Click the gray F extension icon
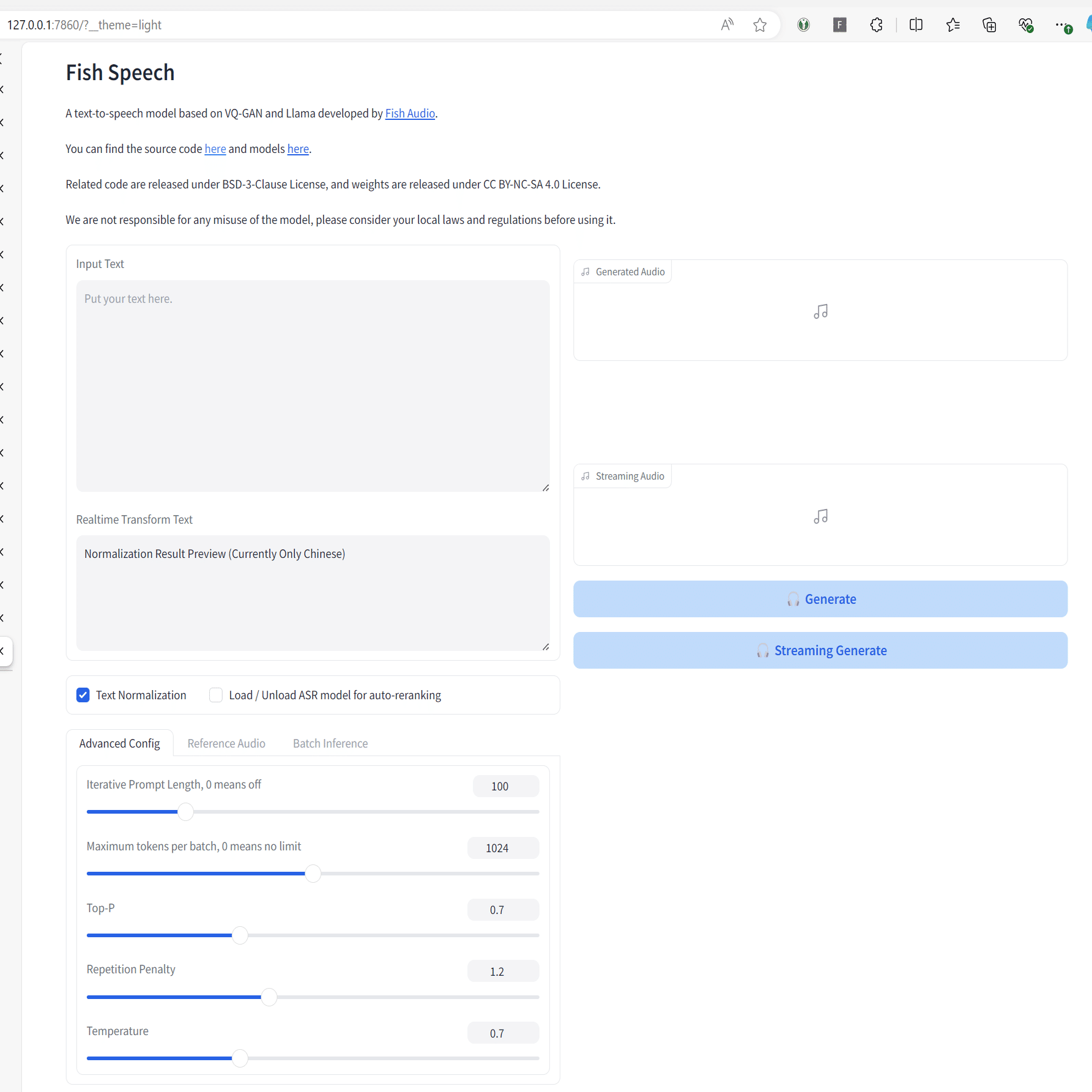 pos(839,24)
